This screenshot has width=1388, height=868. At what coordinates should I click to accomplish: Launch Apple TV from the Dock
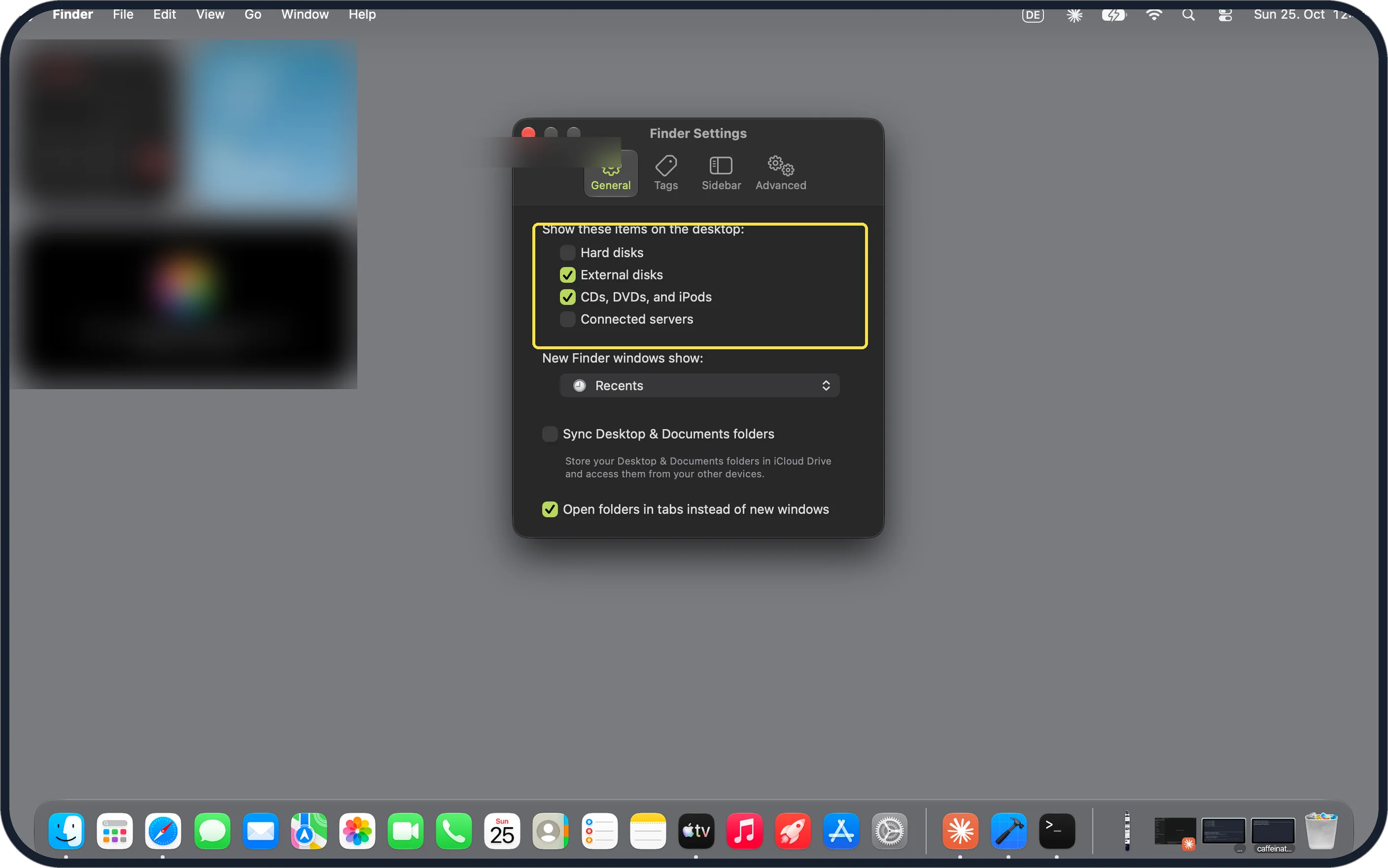(x=696, y=831)
